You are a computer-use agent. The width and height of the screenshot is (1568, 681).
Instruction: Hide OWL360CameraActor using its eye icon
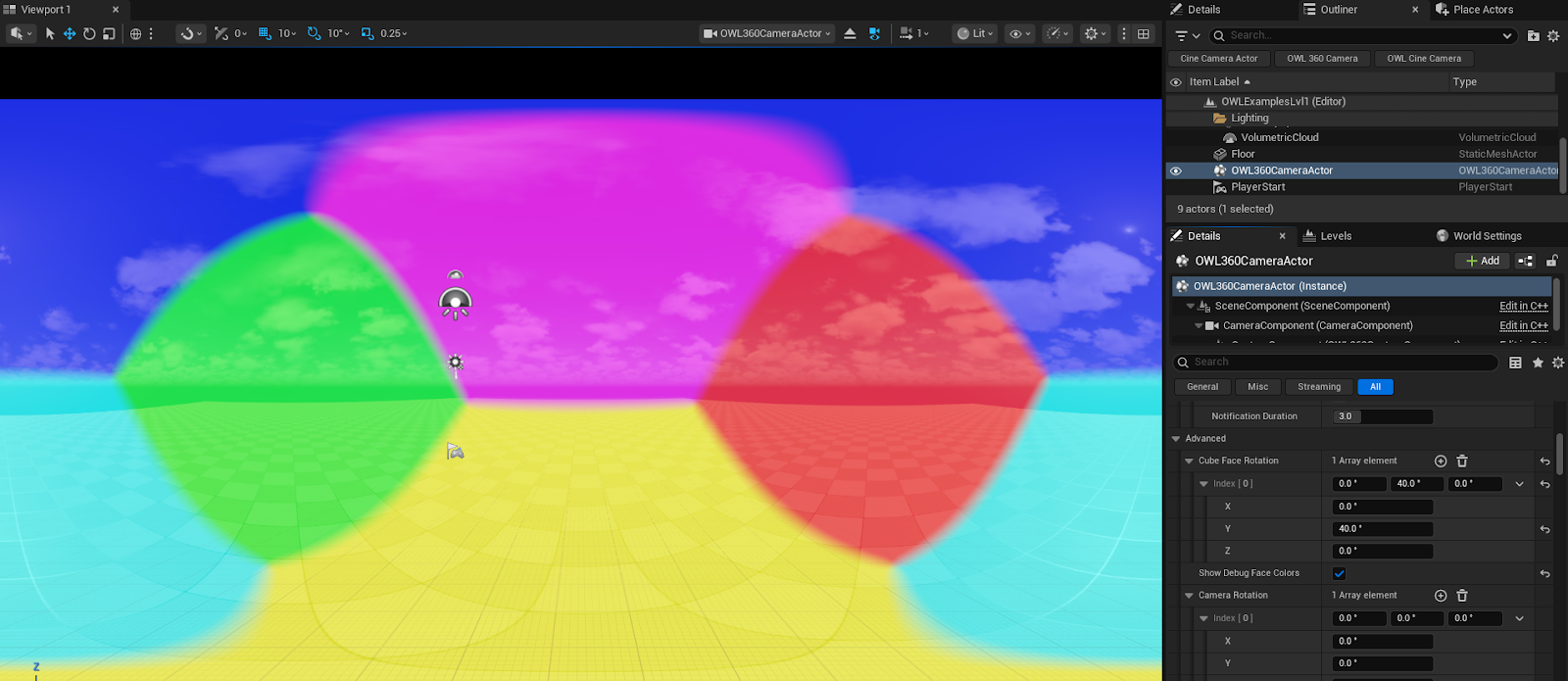coord(1176,170)
